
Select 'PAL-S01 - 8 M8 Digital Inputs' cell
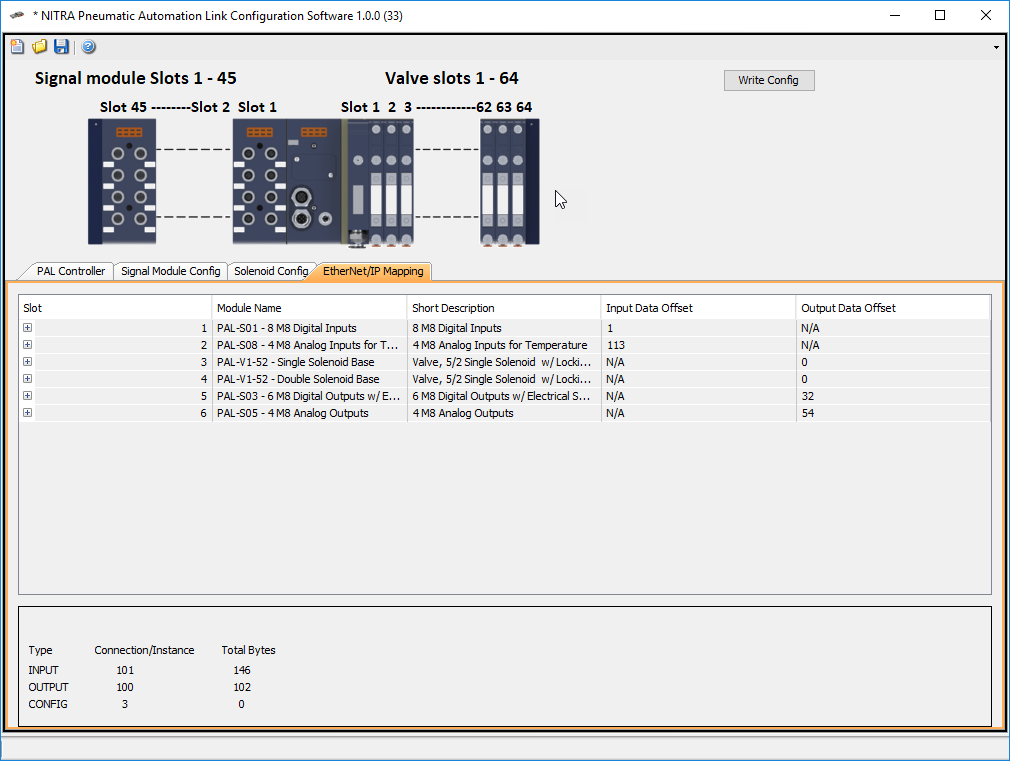309,328
